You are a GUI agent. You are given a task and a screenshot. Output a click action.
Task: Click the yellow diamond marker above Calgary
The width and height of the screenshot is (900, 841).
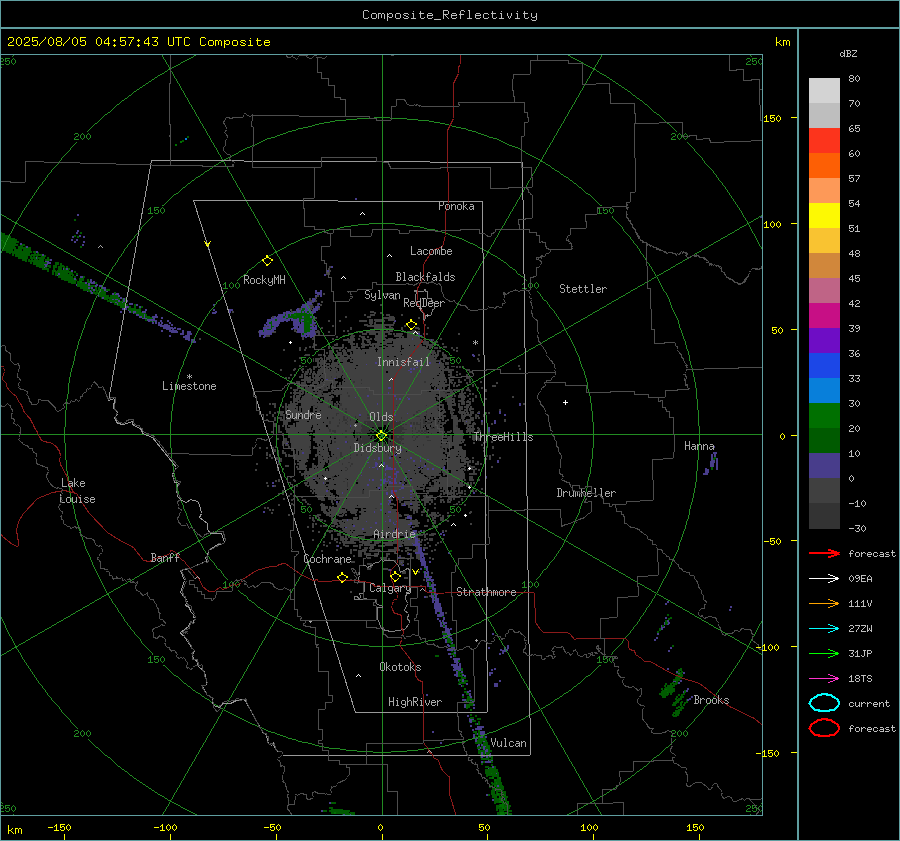[395, 576]
